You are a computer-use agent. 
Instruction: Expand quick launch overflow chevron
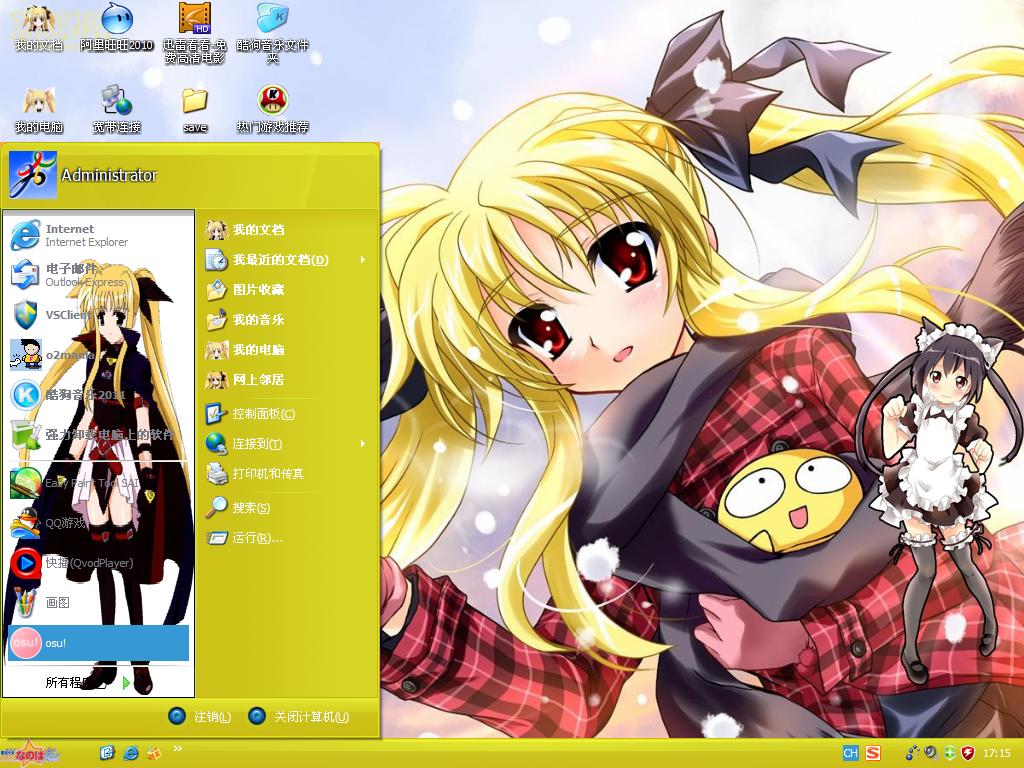pos(178,749)
